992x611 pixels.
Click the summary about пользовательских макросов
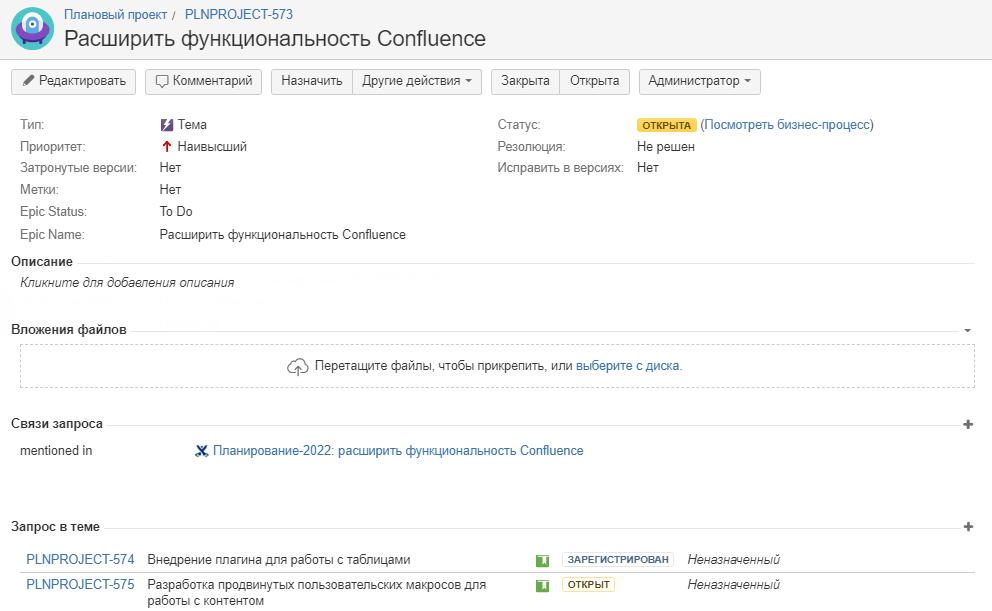click(x=317, y=593)
